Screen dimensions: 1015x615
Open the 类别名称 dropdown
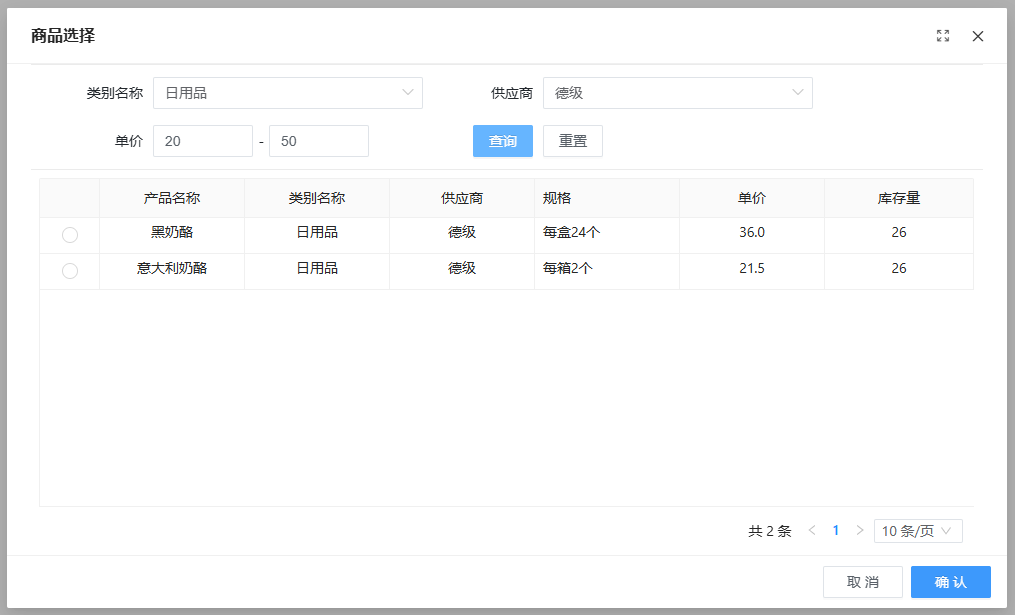click(x=288, y=93)
